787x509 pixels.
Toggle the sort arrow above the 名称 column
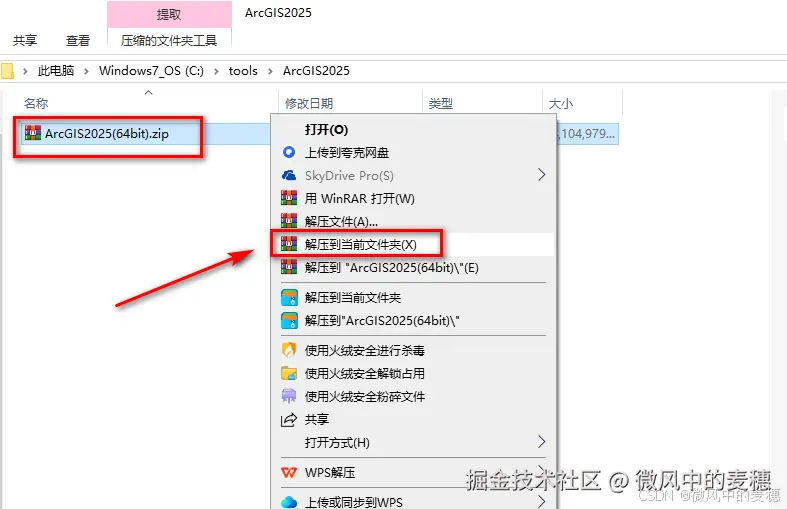pos(148,92)
